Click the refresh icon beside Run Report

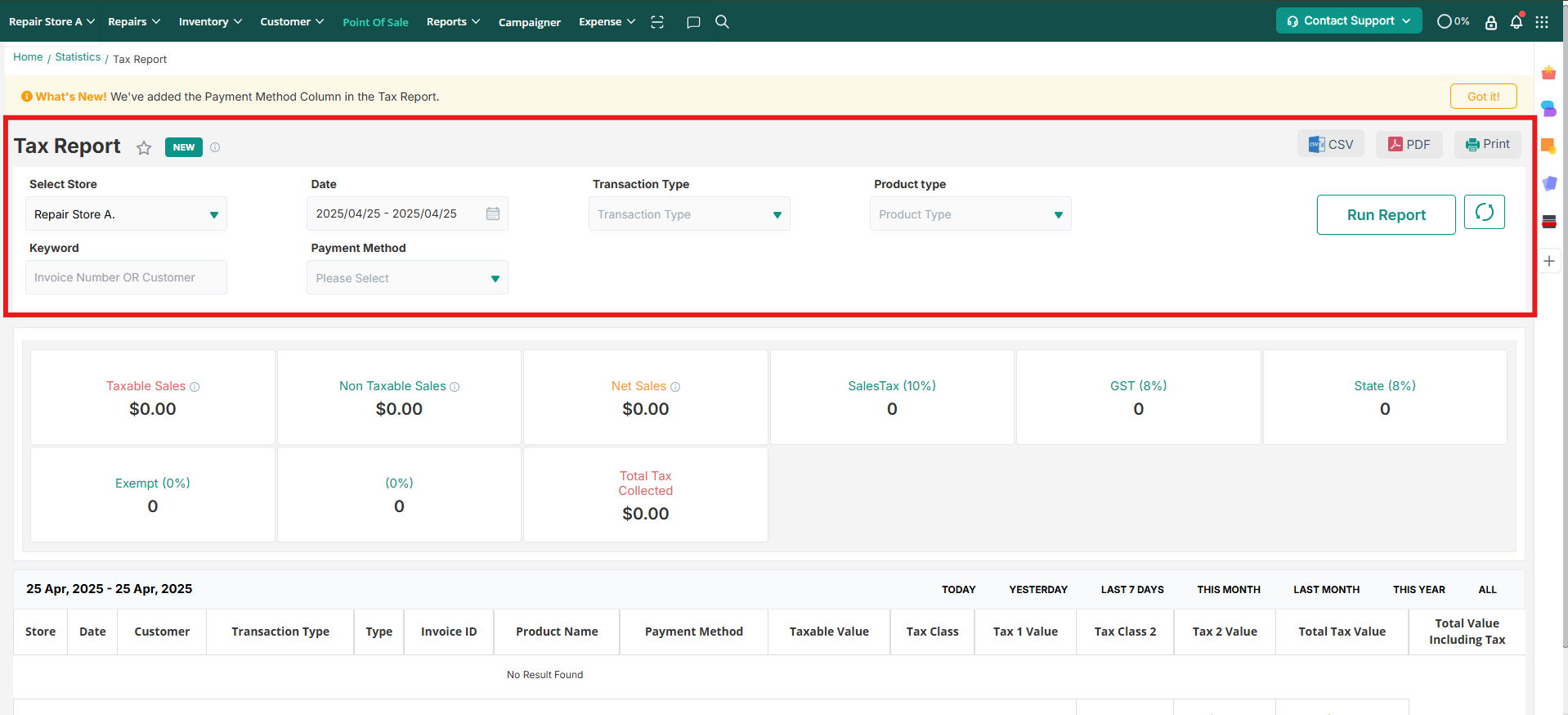pyautogui.click(x=1484, y=213)
